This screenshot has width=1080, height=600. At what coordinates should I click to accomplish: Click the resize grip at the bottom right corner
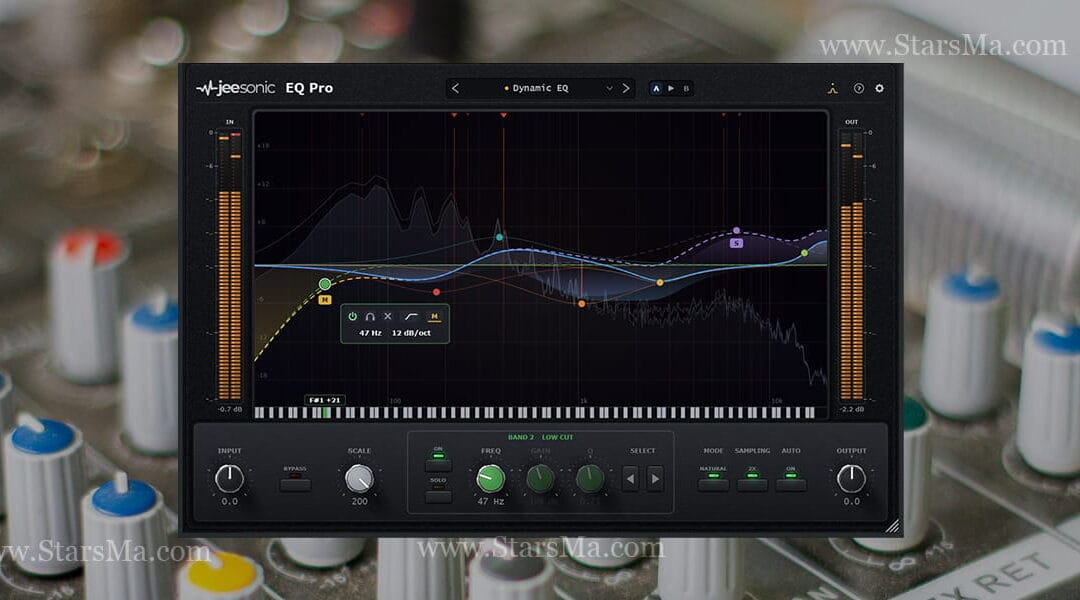coord(892,526)
